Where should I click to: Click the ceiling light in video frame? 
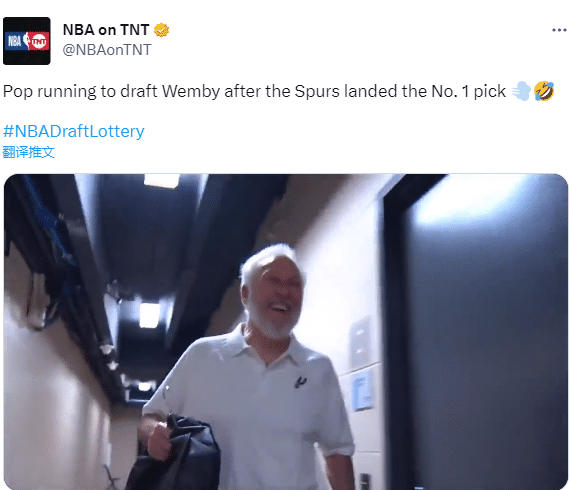tap(150, 315)
